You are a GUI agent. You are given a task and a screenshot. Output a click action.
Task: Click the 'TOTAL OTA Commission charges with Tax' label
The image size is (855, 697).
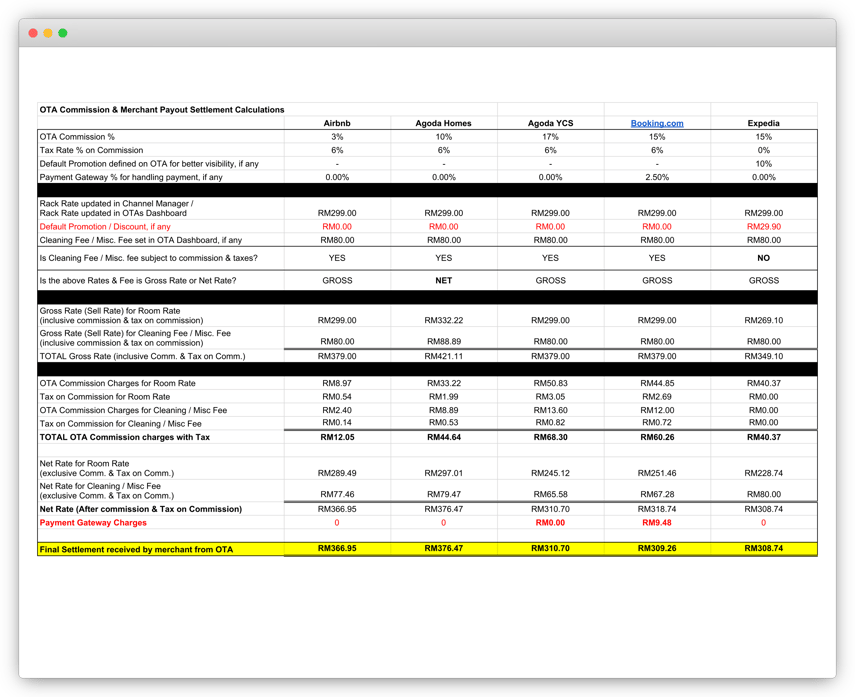click(x=125, y=437)
